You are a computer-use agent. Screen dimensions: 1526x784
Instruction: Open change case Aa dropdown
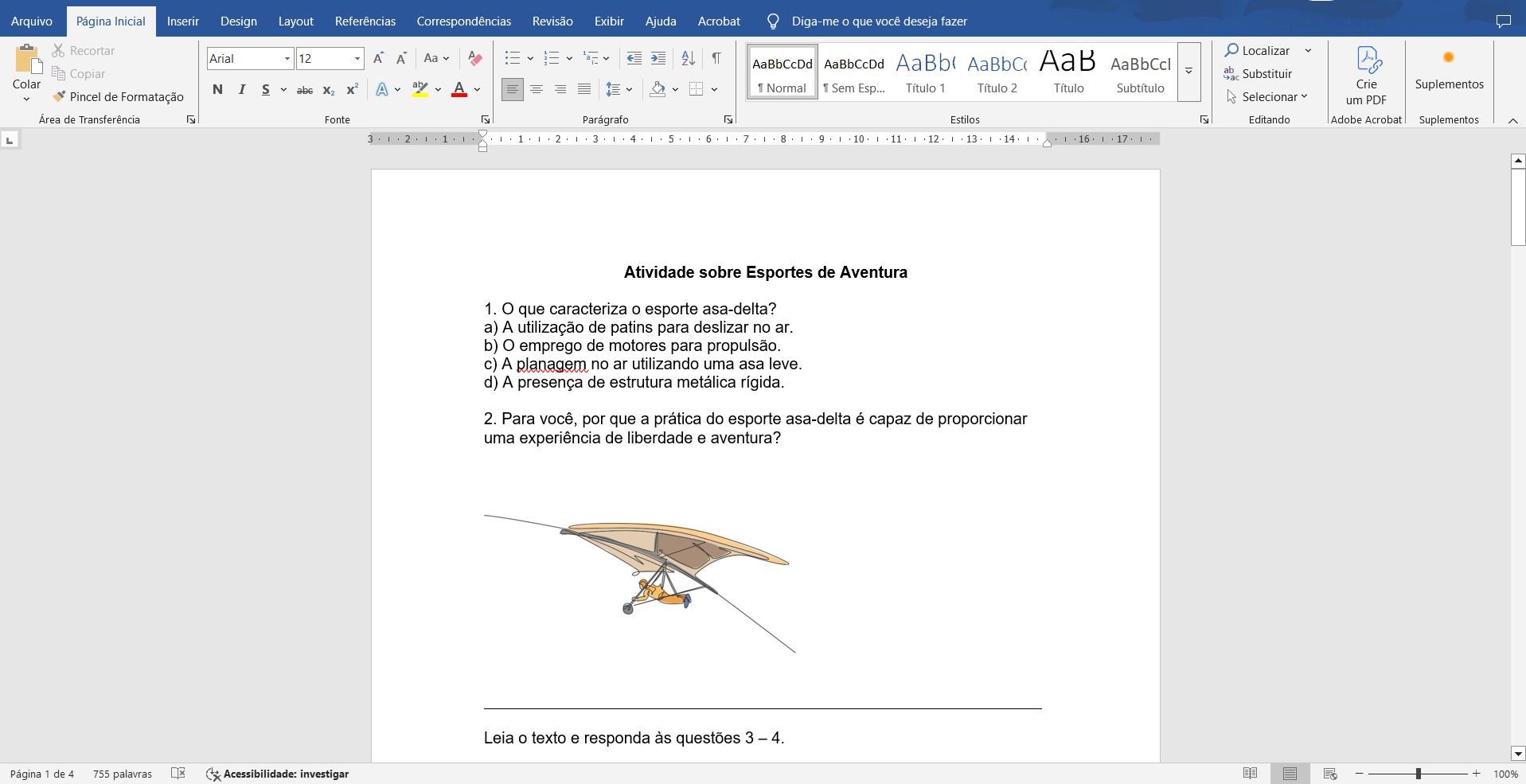pos(436,58)
